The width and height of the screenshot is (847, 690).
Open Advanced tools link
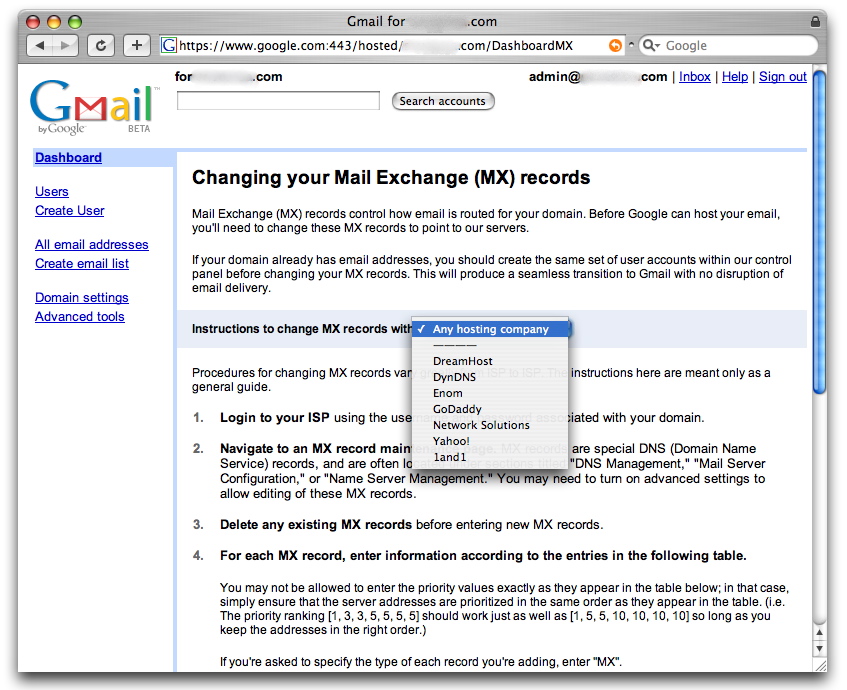80,316
